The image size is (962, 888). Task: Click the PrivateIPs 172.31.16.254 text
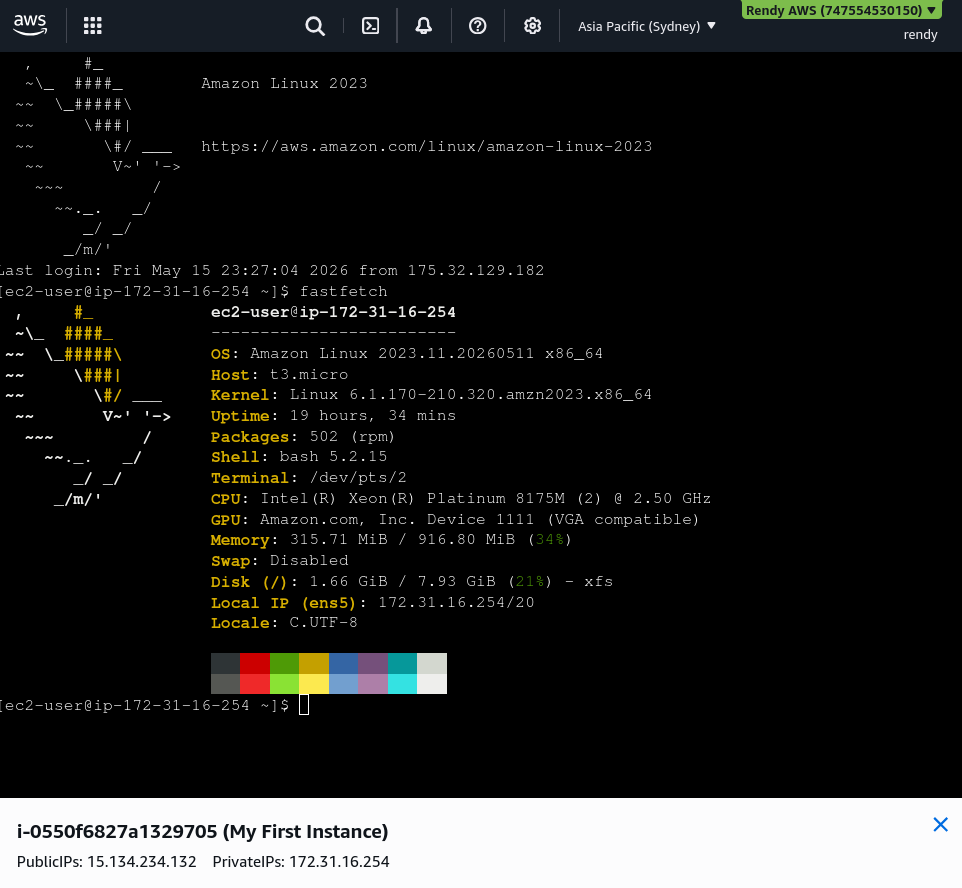click(301, 862)
